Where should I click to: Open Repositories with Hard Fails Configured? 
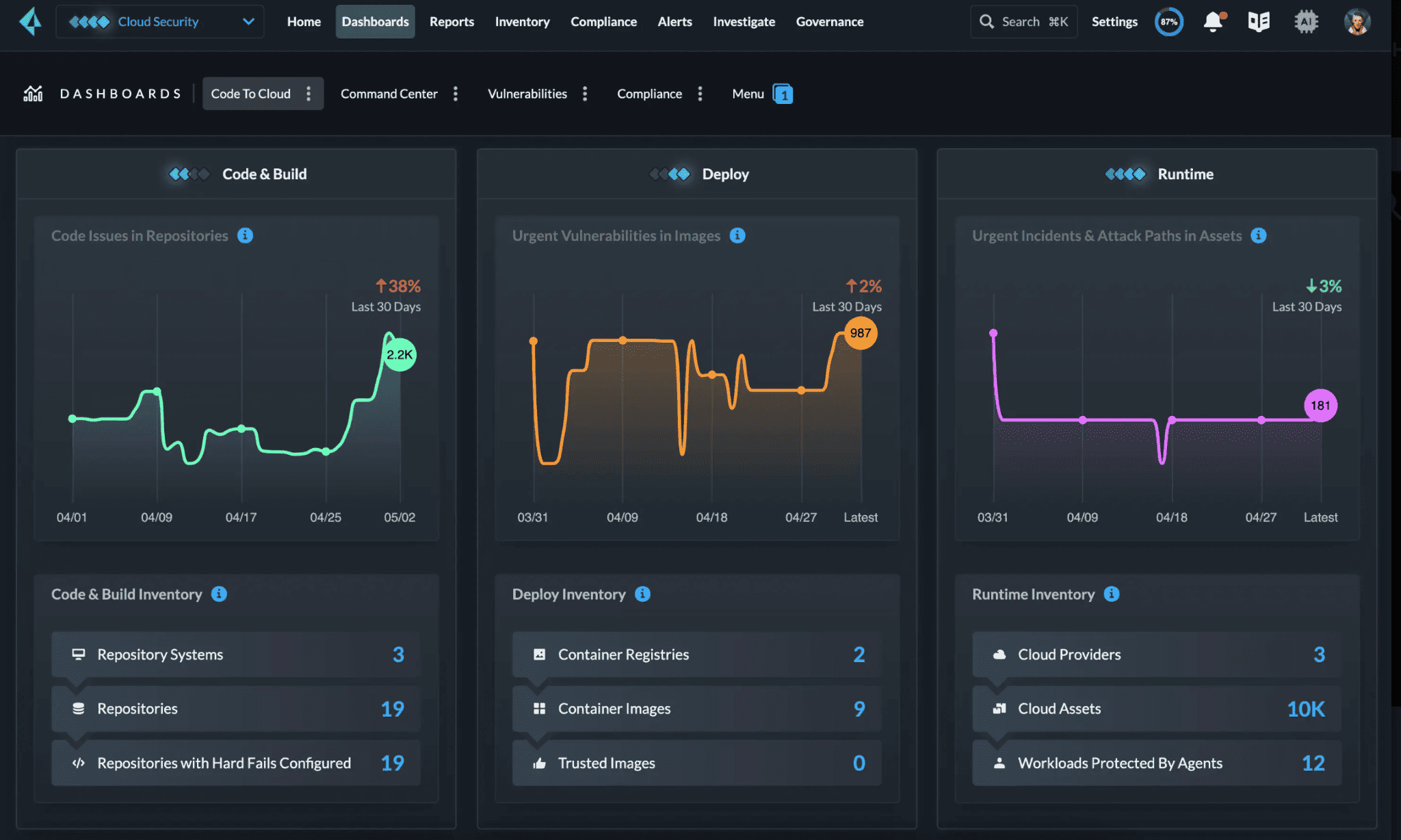coord(236,763)
